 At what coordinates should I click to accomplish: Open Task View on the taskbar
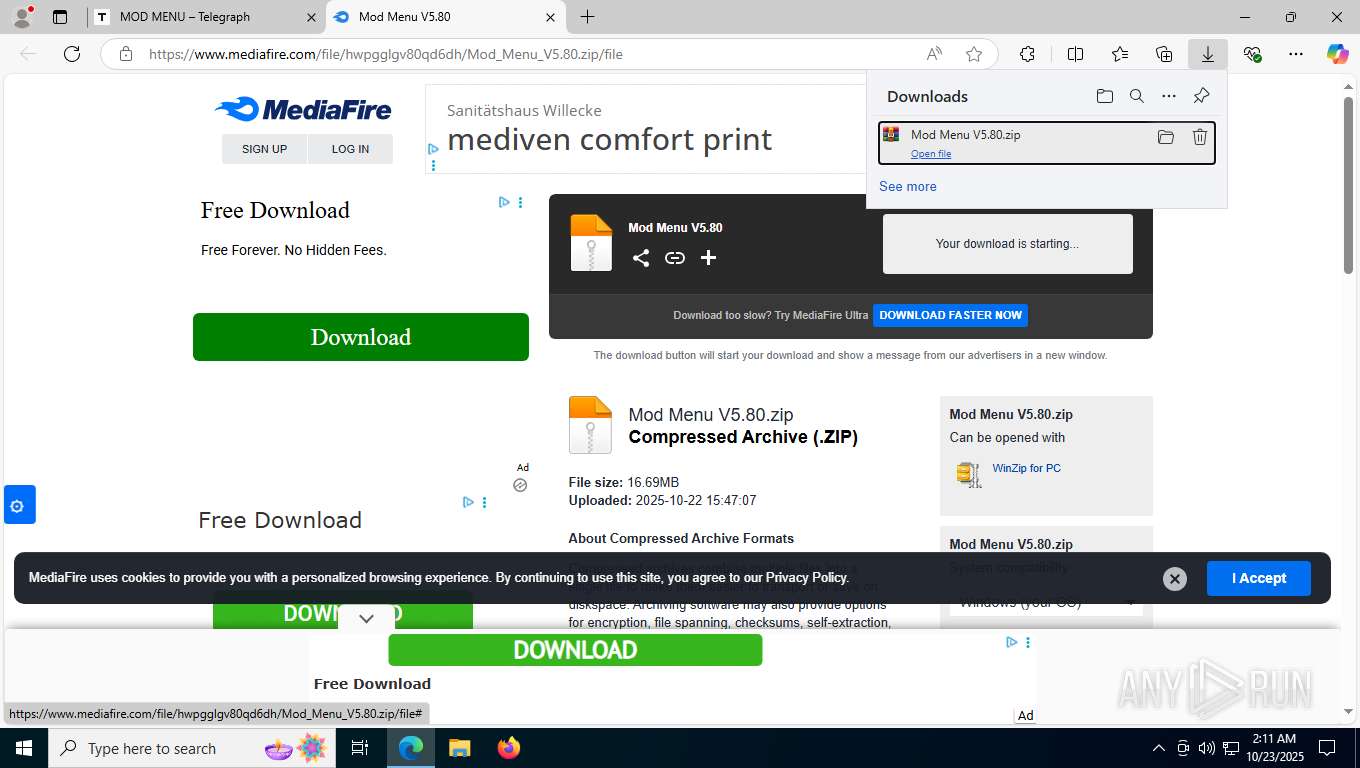point(360,748)
